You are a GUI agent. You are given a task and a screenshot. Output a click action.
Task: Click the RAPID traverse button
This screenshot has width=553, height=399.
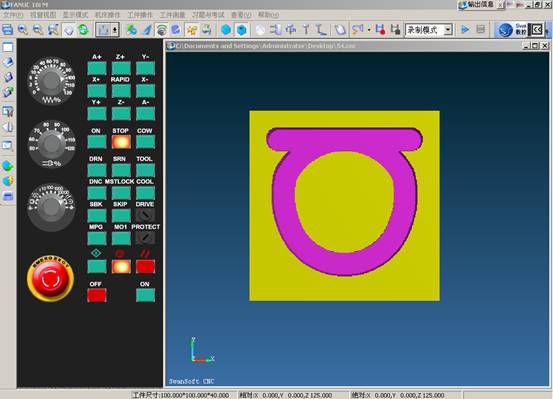[x=121, y=91]
